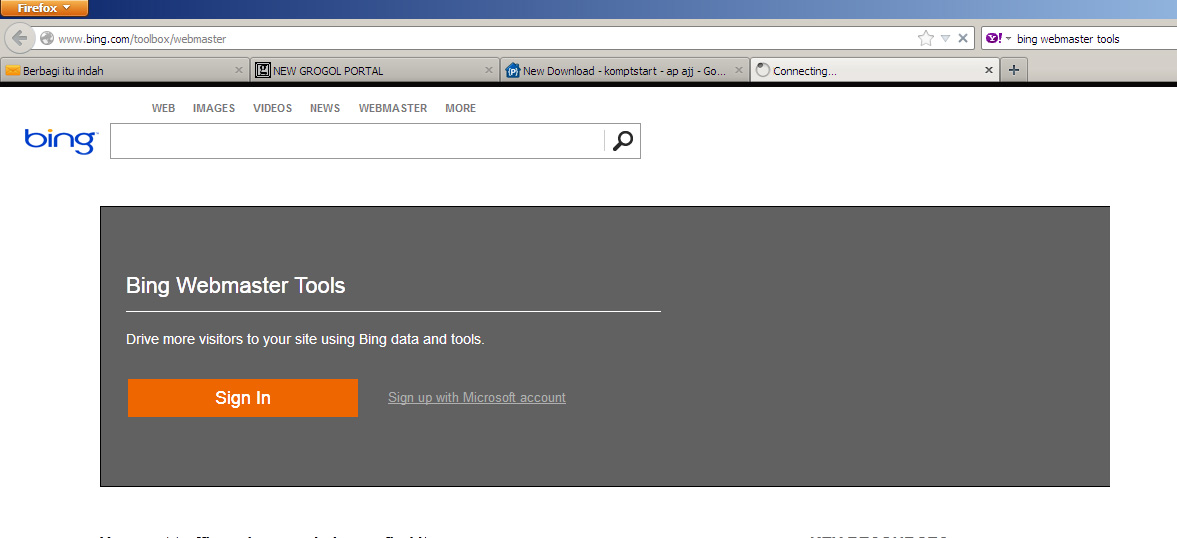1177x538 pixels.
Task: Open WEBMASTER in the Bing navigation
Action: pos(393,108)
